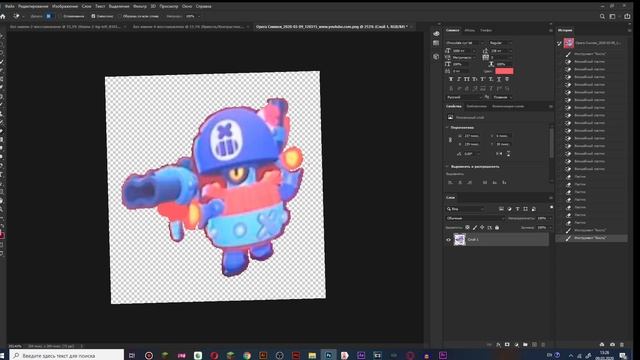Toggle faux italic text style
The height and width of the screenshot is (360, 640).
pyautogui.click(x=459, y=79)
